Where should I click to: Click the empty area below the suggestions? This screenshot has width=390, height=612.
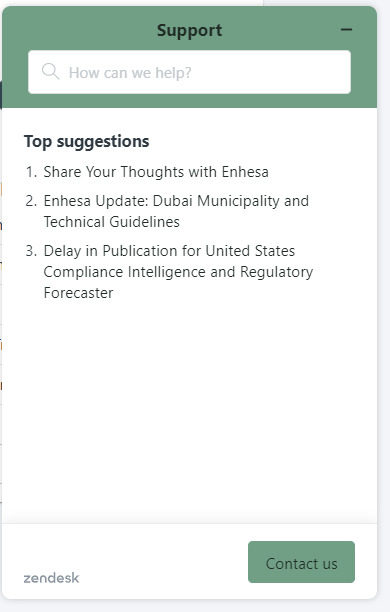[189, 410]
